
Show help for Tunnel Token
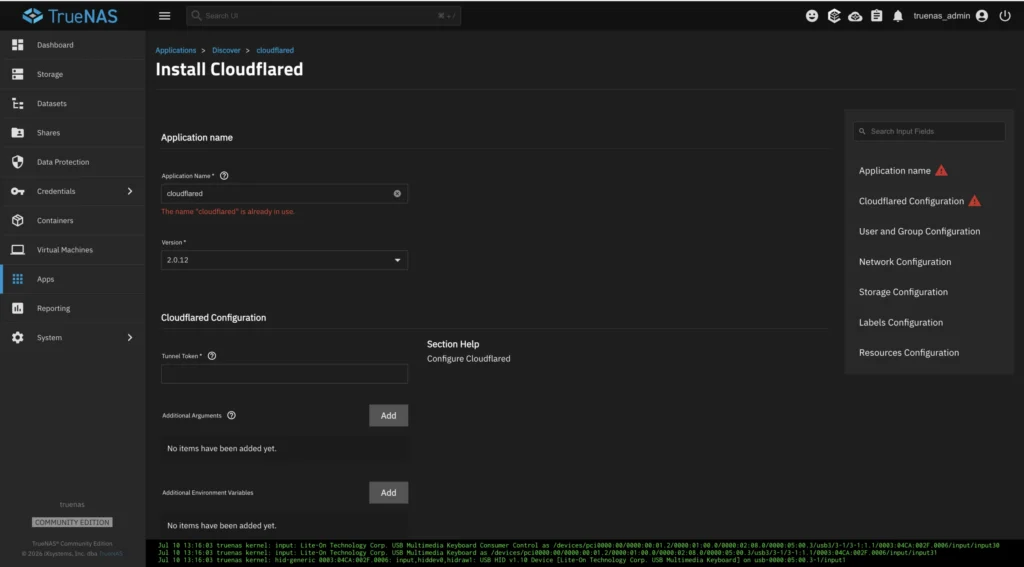point(212,356)
